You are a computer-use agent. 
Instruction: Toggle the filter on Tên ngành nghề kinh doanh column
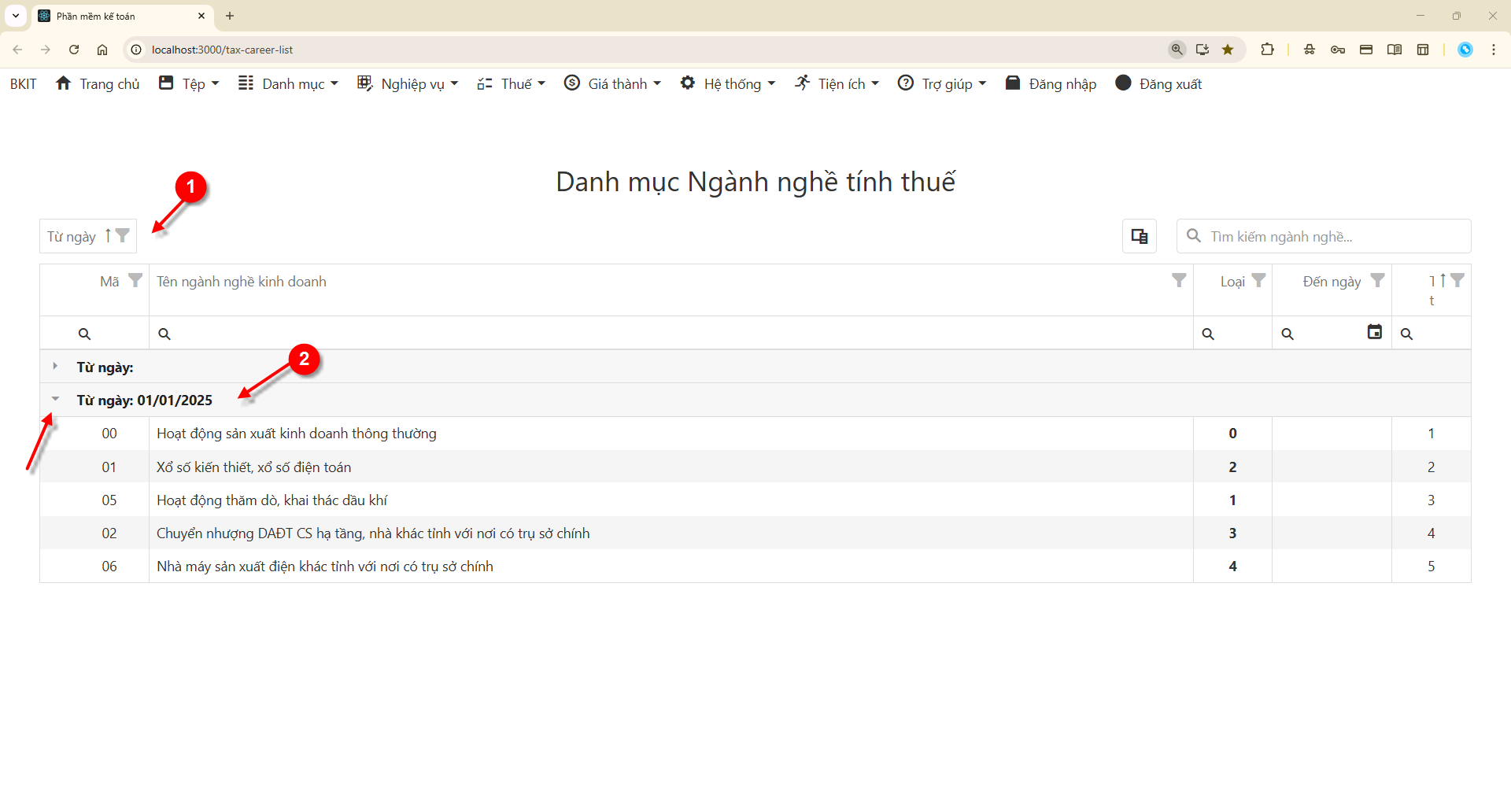(1179, 280)
